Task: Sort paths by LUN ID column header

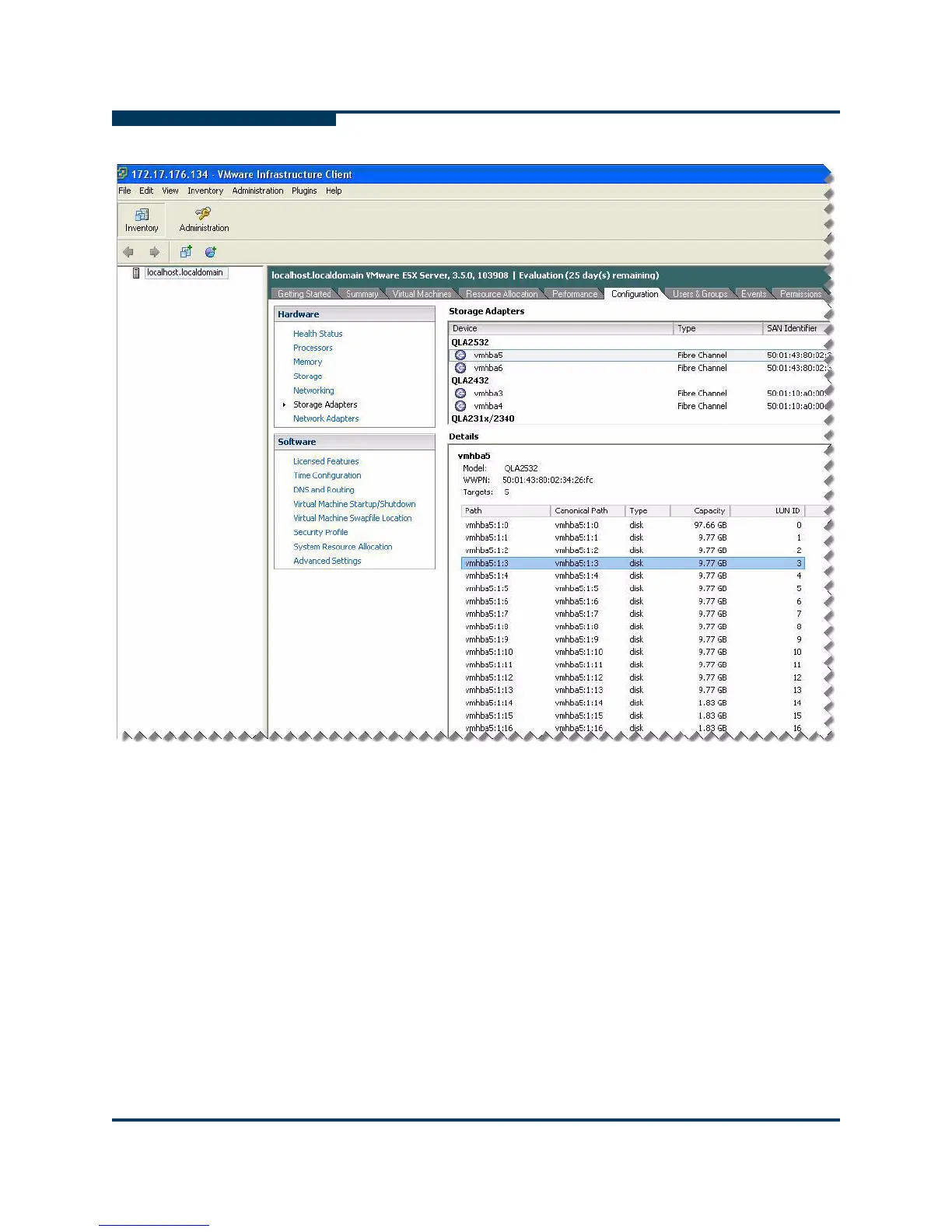Action: coord(767,511)
